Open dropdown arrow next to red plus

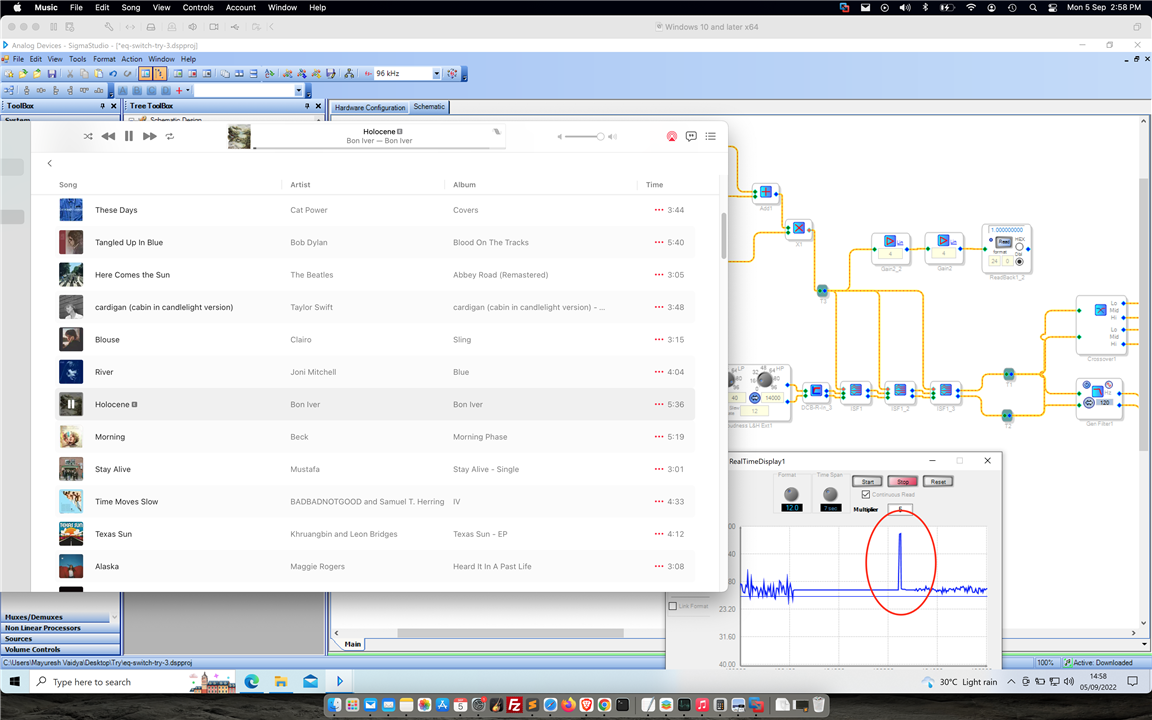pyautogui.click(x=188, y=90)
